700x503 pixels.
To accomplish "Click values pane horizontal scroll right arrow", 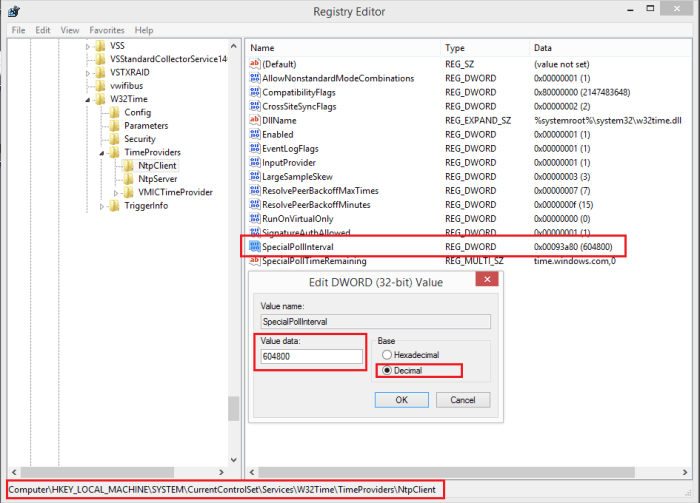I will [685, 472].
